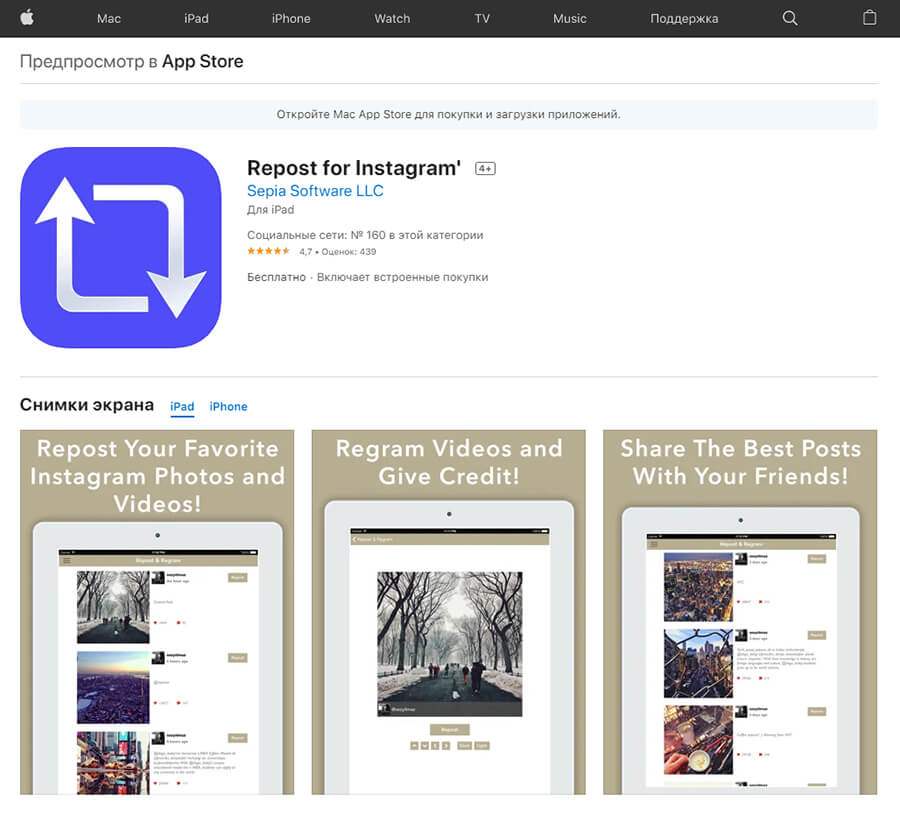Switch to the iPad screenshots tab
Image resolution: width=900 pixels, height=814 pixels.
tap(182, 406)
